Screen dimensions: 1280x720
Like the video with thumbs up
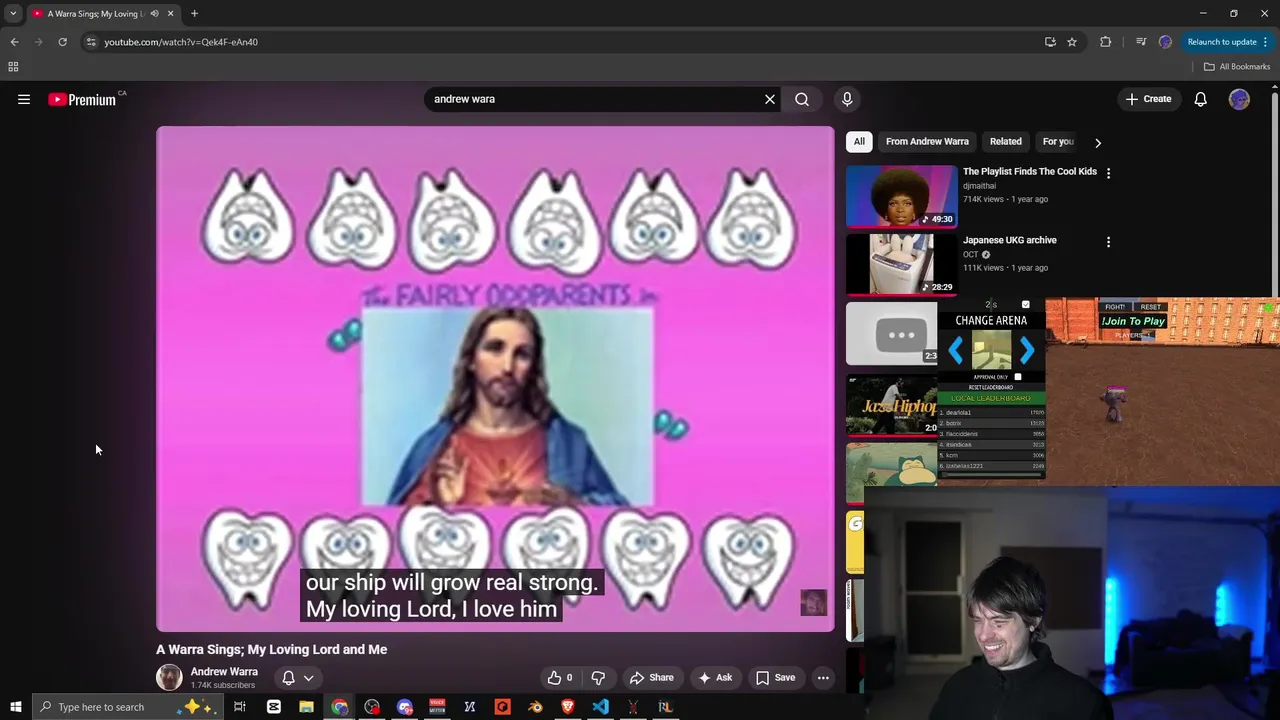[x=560, y=677]
